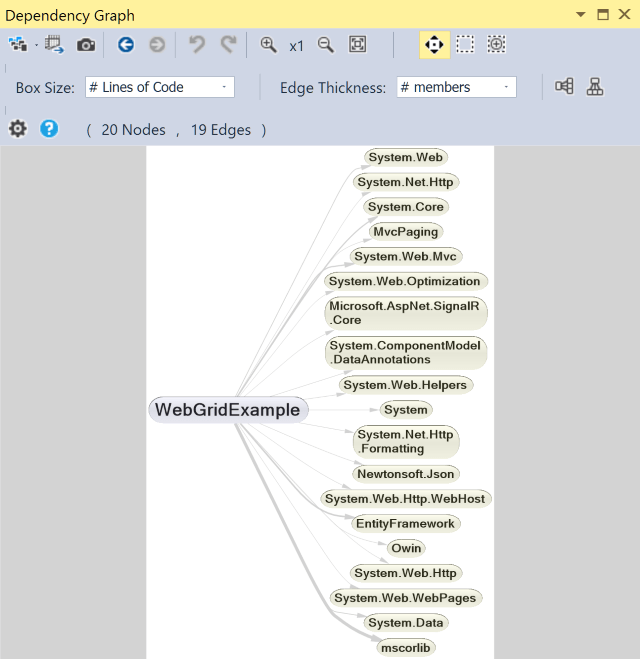This screenshot has height=659, width=640.
Task: Click the System.Web.Http node
Action: click(406, 573)
